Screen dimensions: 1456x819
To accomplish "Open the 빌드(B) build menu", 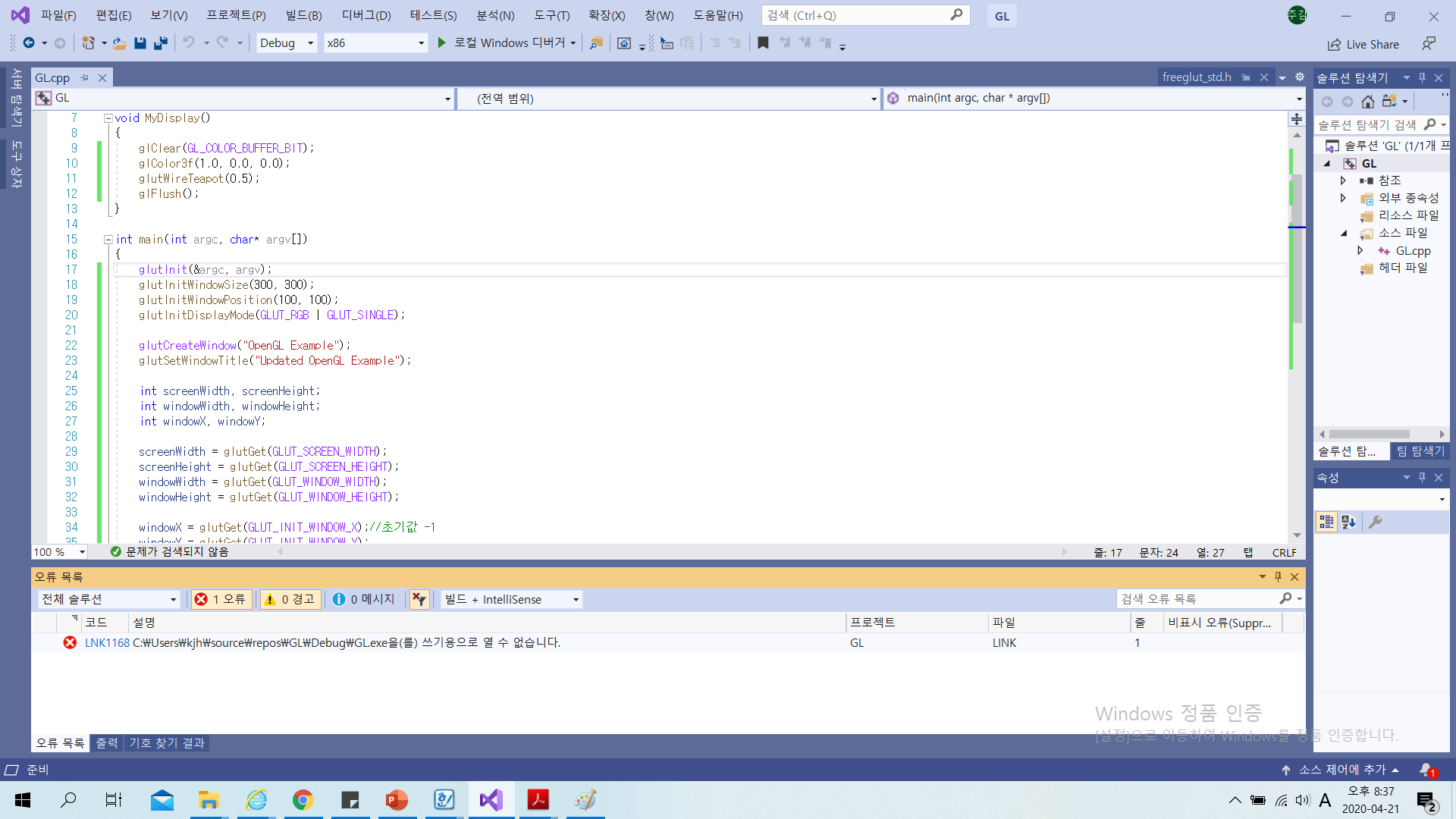I will coord(303,15).
